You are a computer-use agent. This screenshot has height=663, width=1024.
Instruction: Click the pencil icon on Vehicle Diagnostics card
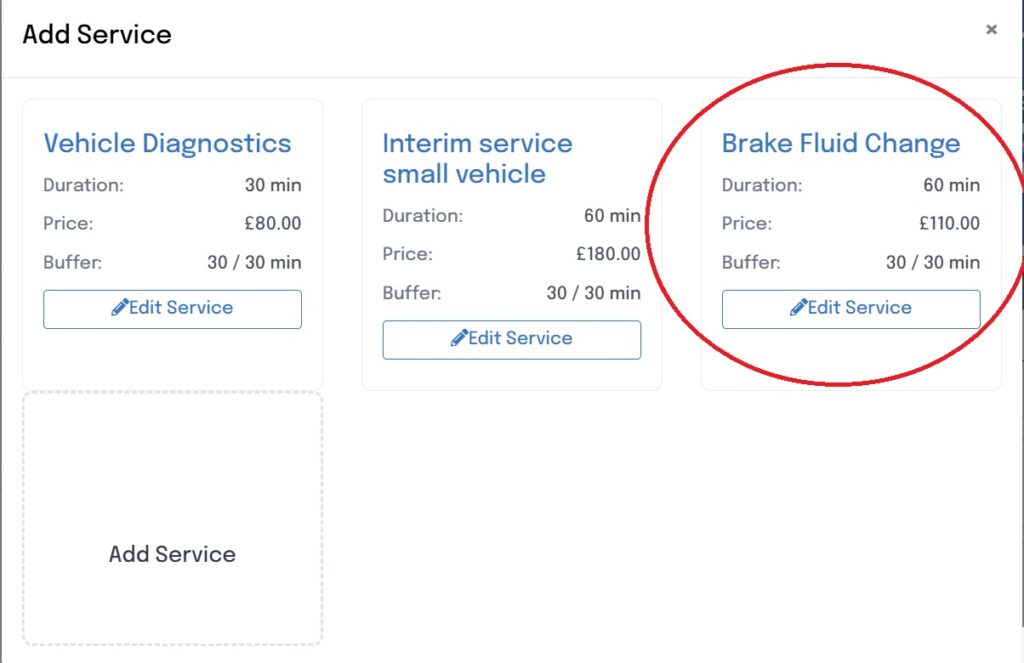click(x=120, y=308)
